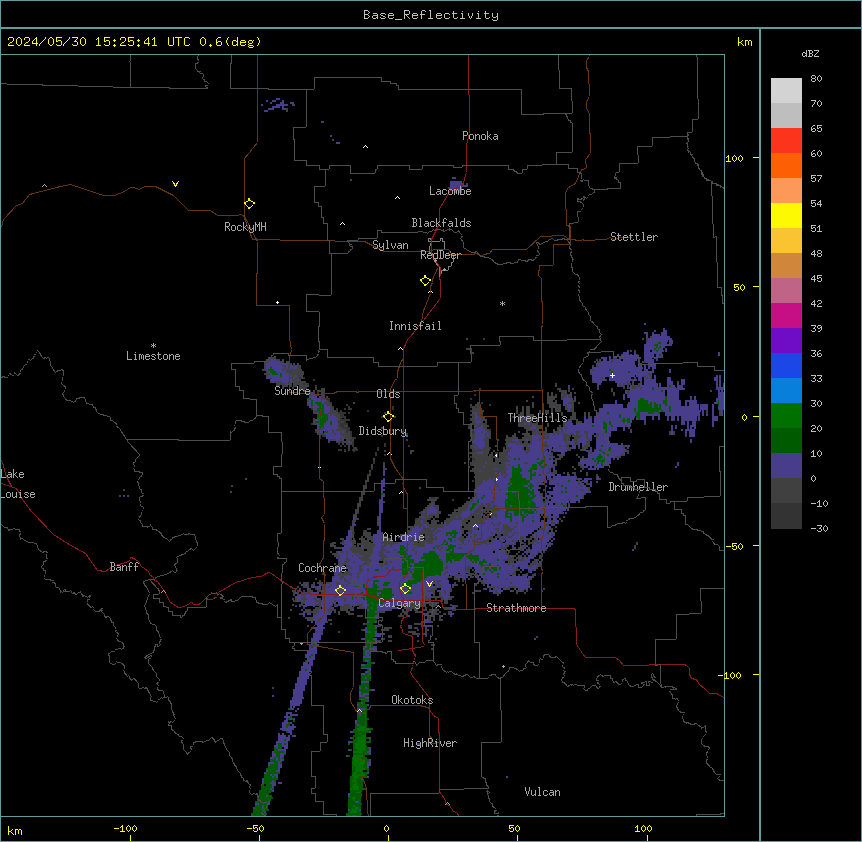Click the ThreeHills town label
862x842 pixels.
pyautogui.click(x=537, y=418)
